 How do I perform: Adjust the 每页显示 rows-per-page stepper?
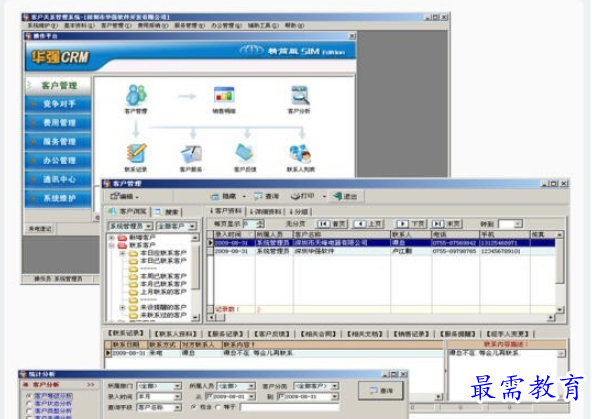tap(260, 224)
